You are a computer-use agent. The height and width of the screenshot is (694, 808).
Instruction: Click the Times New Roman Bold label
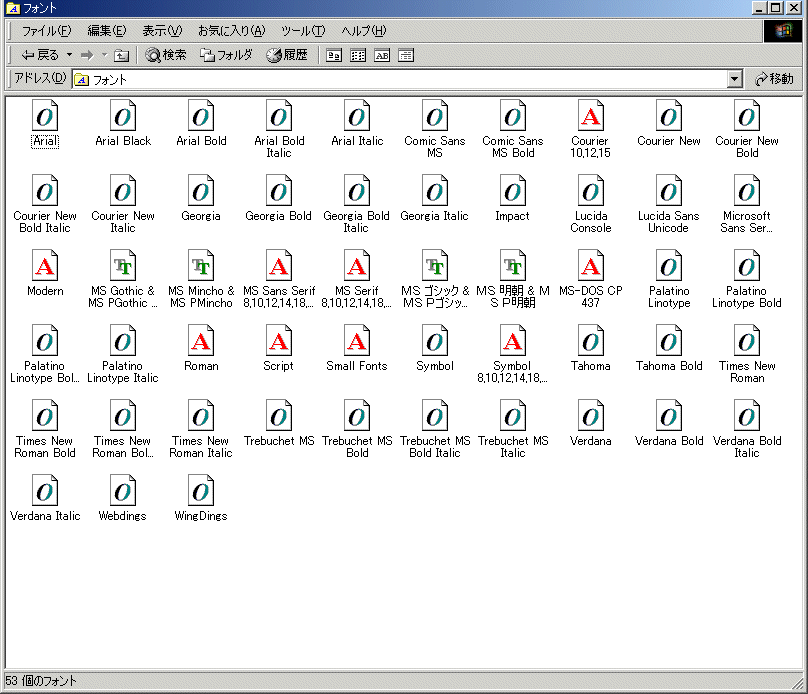pyautogui.click(x=45, y=447)
